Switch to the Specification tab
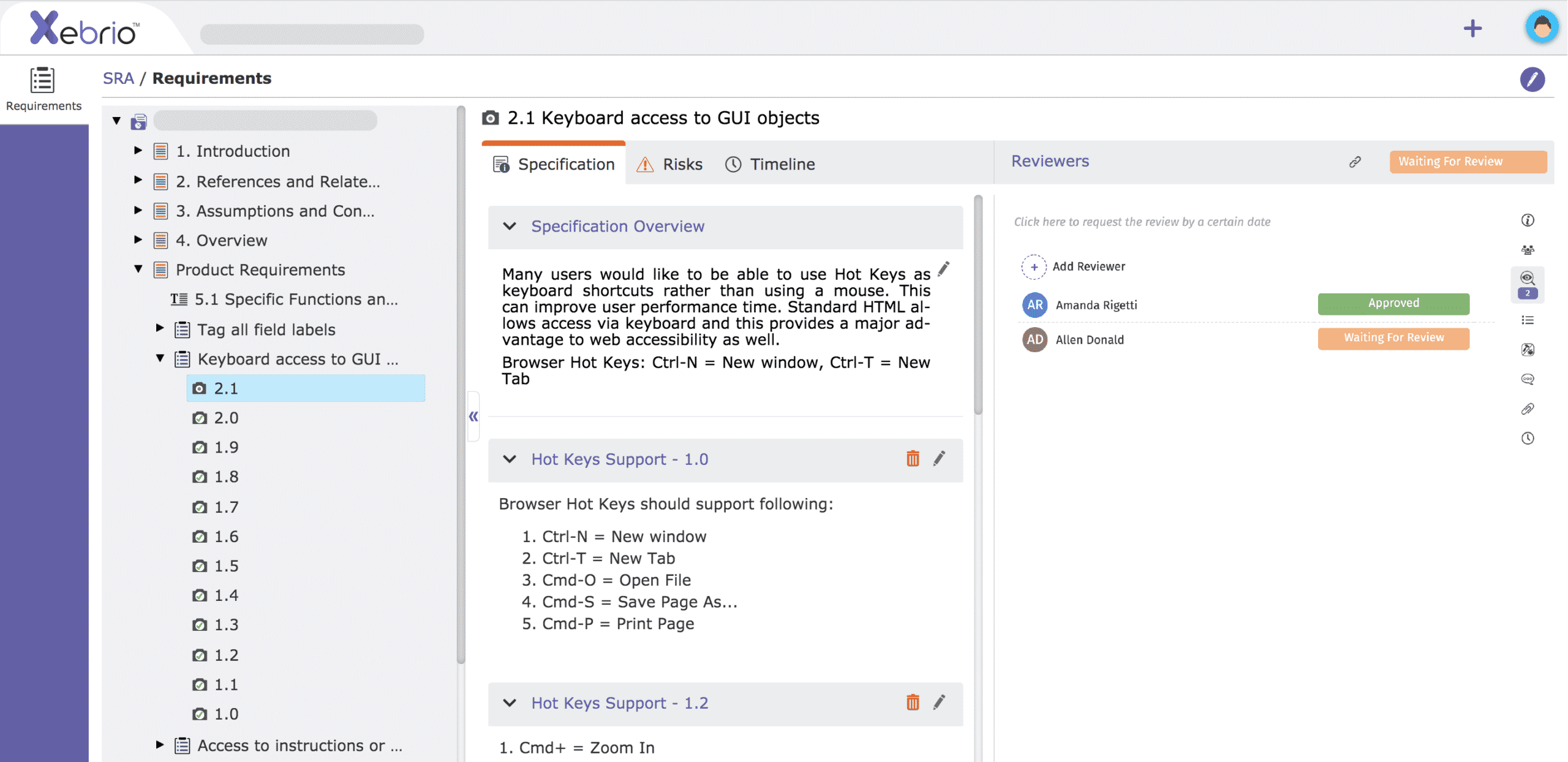1568x762 pixels. click(554, 164)
